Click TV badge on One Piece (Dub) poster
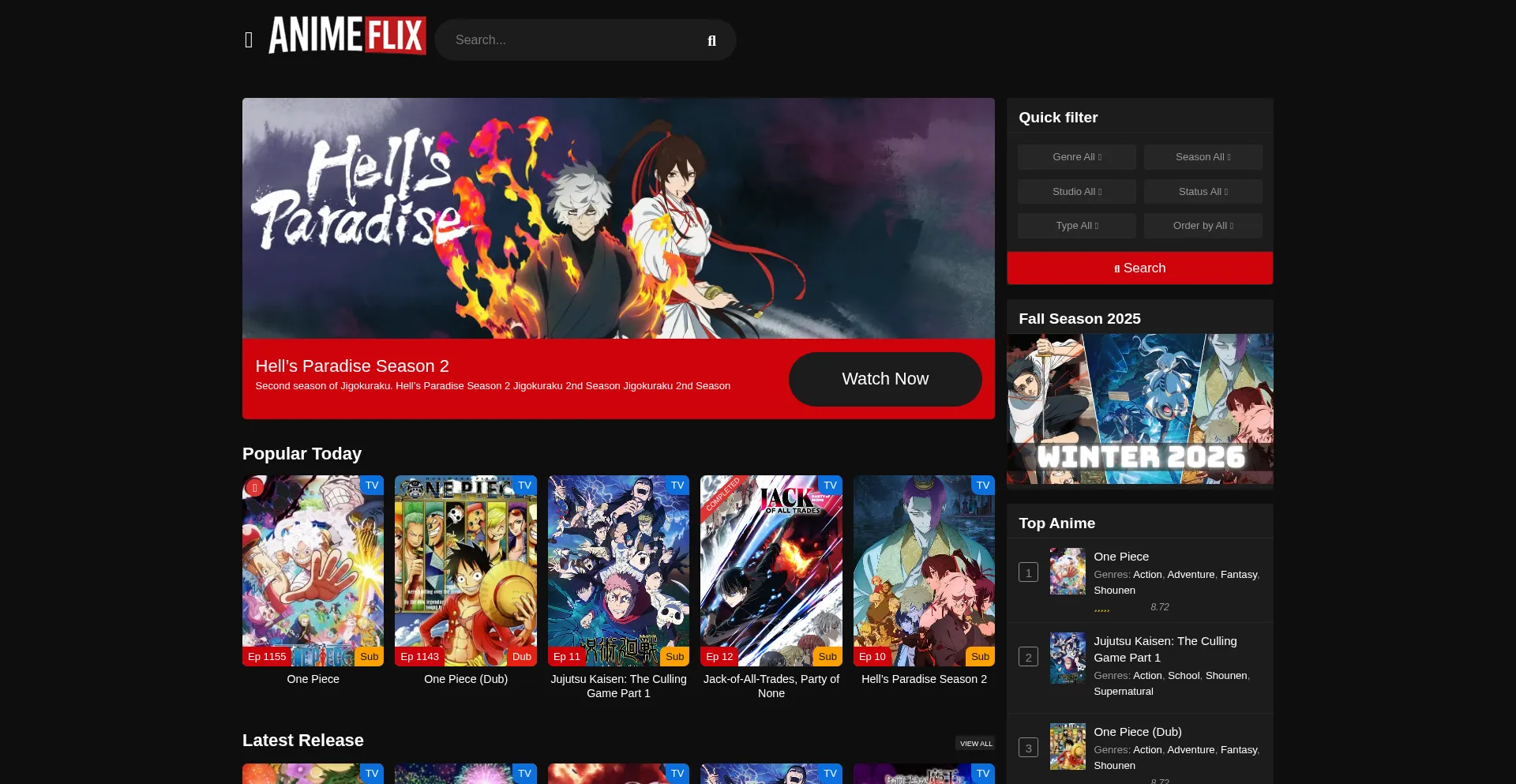Image resolution: width=1516 pixels, height=784 pixels. [525, 486]
